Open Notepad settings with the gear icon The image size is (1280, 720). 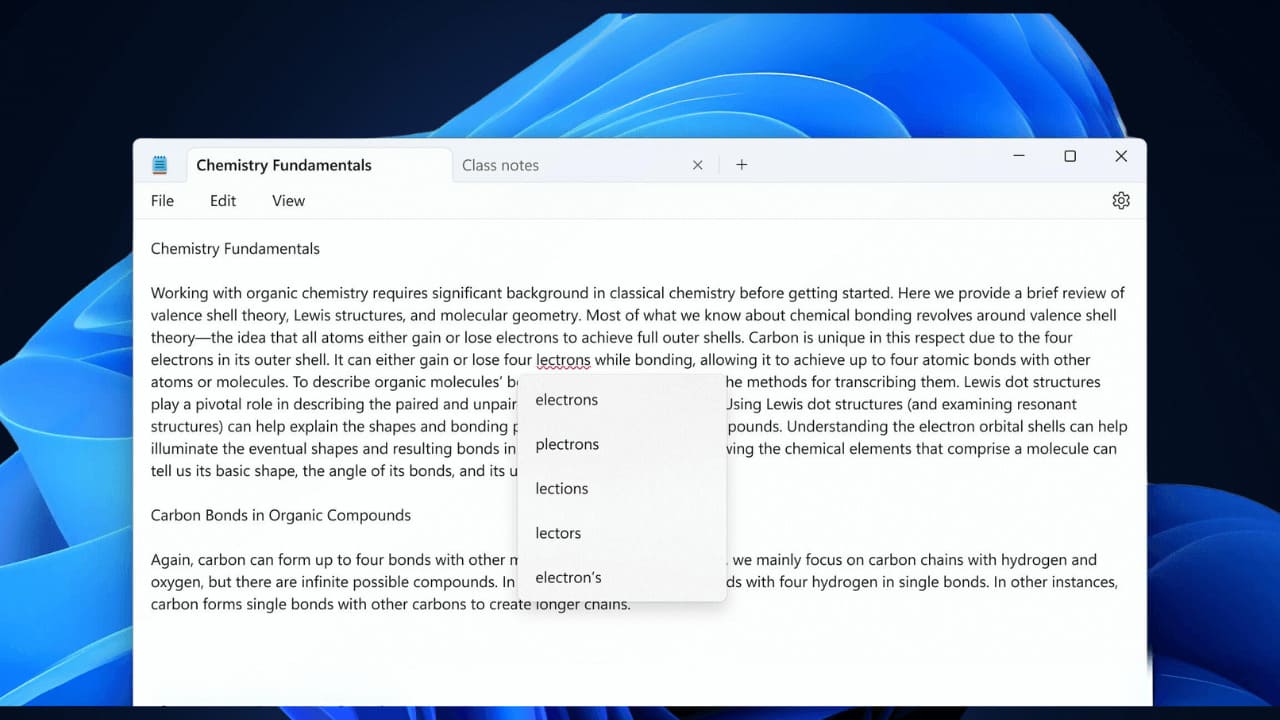coord(1120,200)
